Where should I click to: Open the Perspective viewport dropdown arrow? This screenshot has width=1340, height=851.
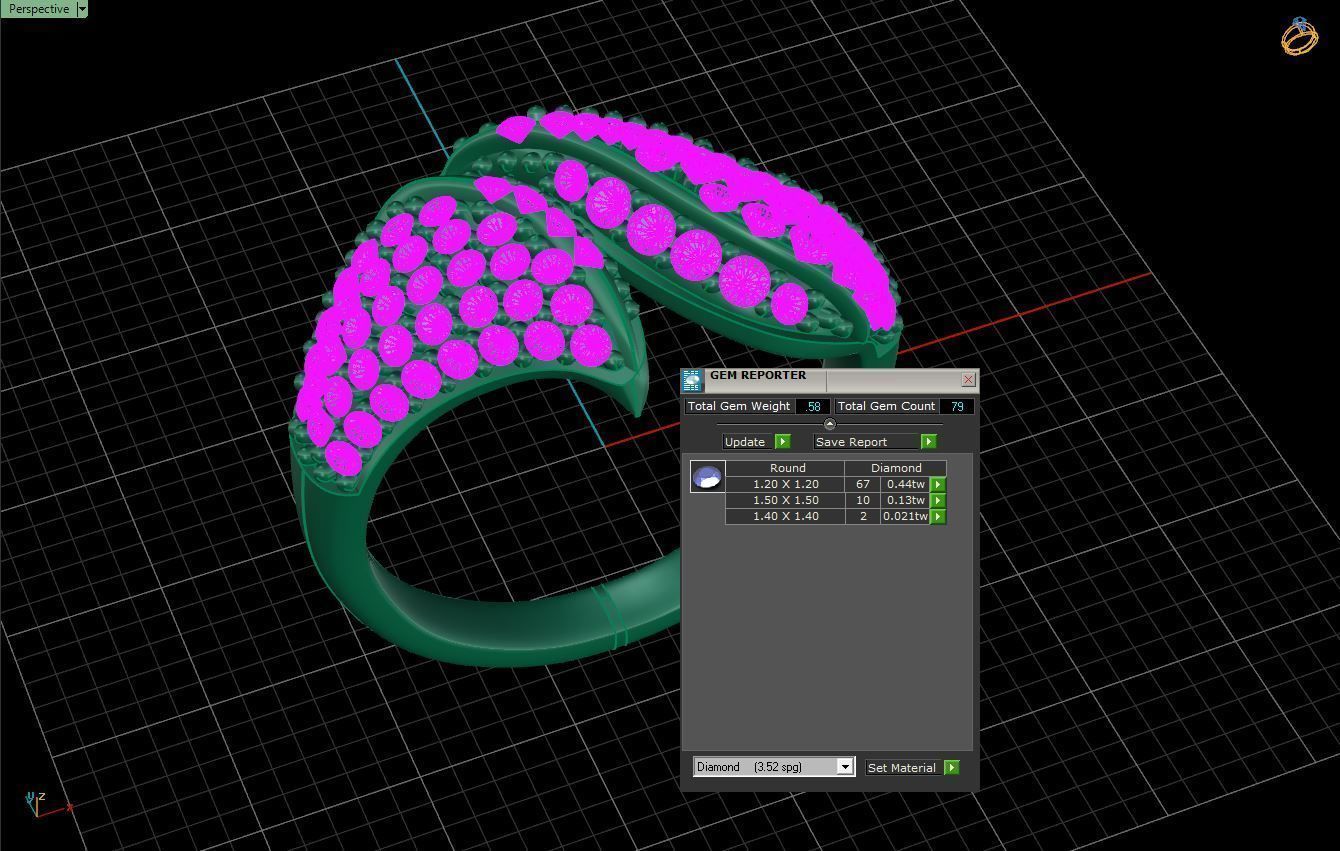[82, 9]
